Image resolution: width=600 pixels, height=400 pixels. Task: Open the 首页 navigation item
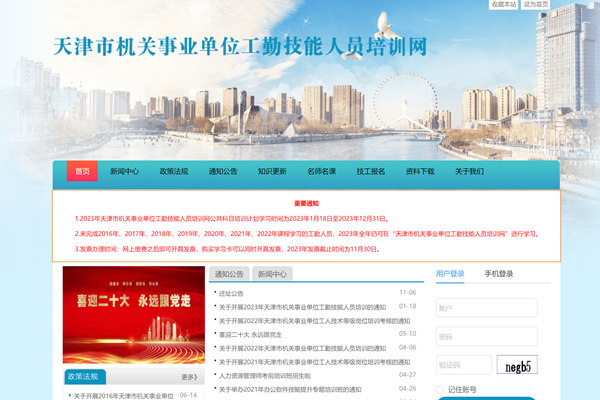click(x=82, y=171)
